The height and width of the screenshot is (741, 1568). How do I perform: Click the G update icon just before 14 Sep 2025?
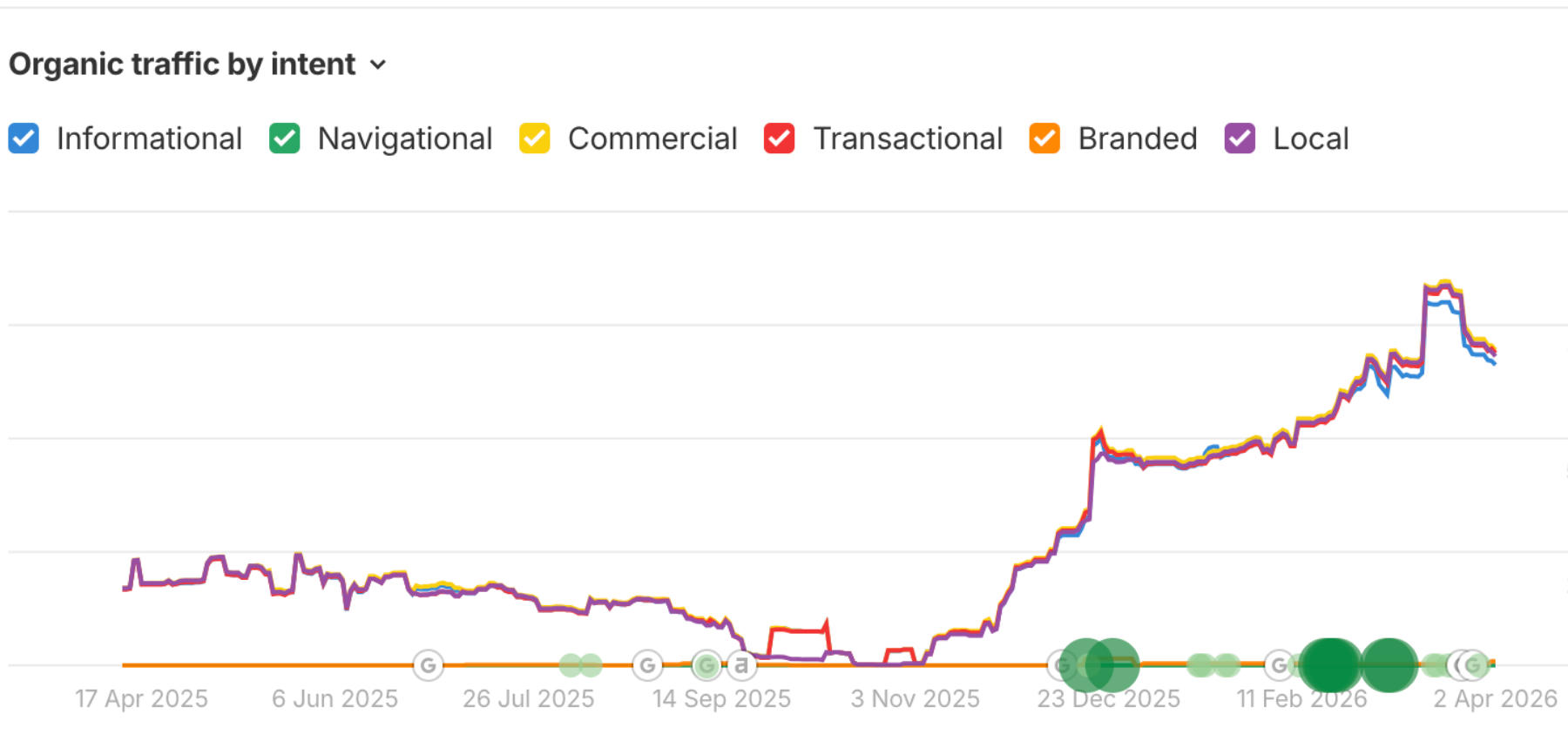coord(648,666)
